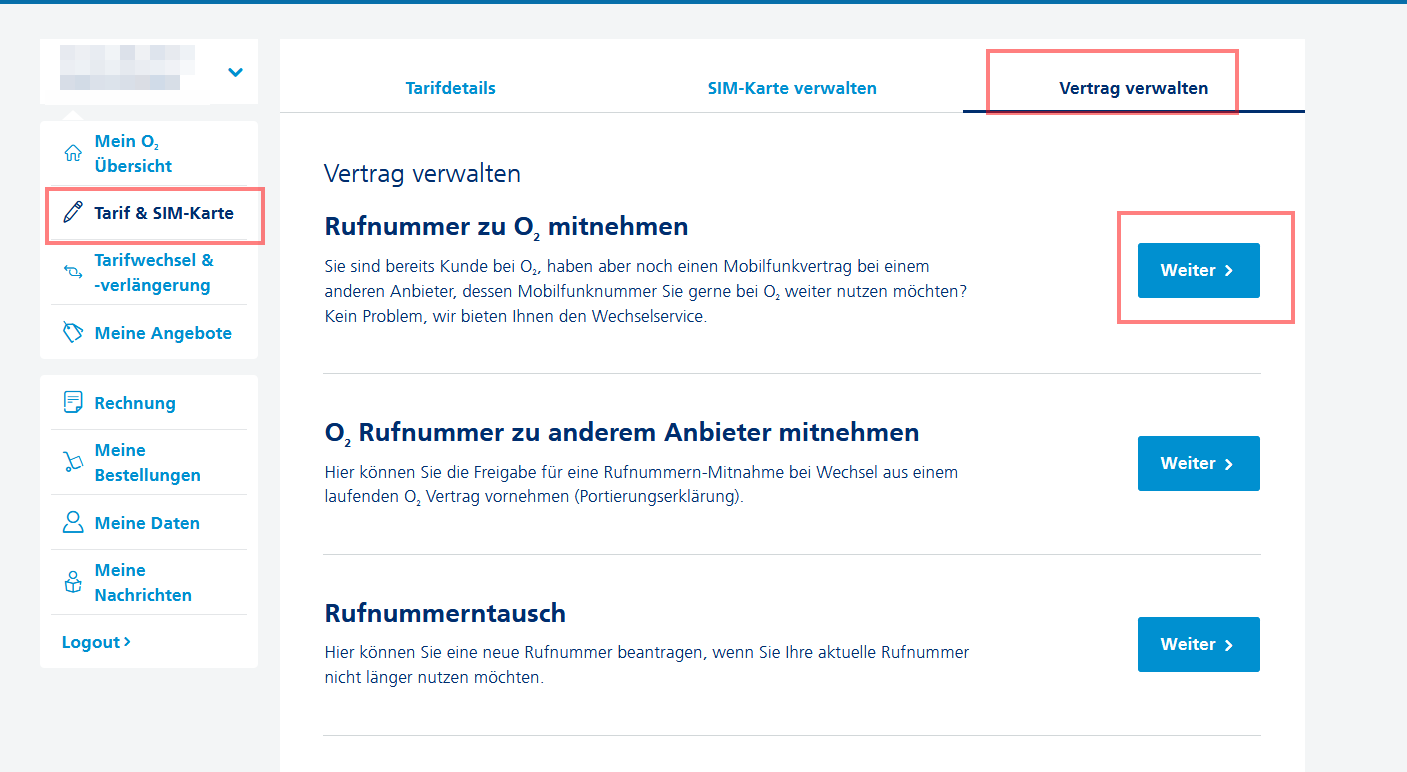This screenshot has height=772, width=1407.
Task: Select the Vertrag verwalten tab
Action: 1134,88
